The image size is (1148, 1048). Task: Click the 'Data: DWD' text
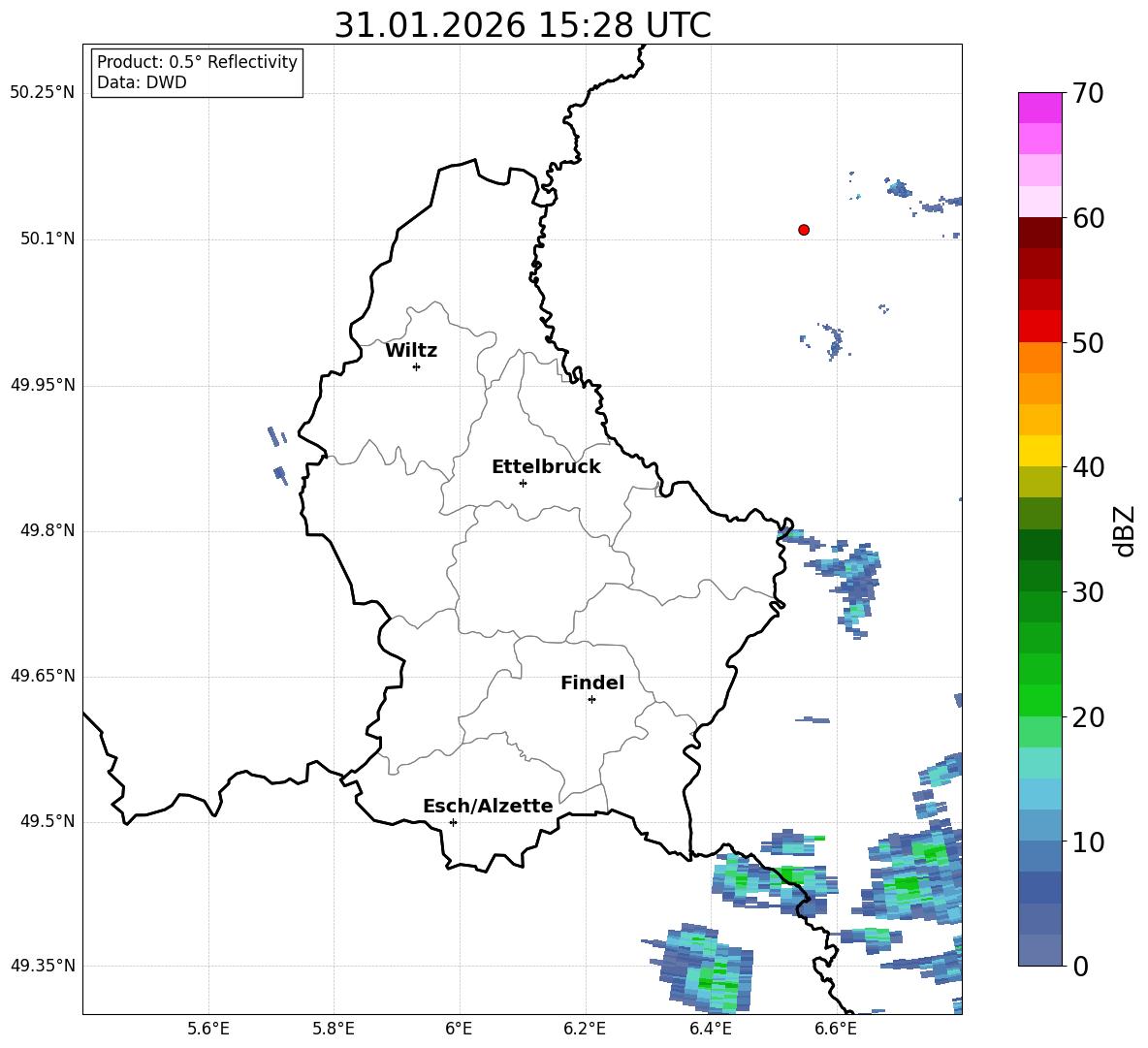[142, 82]
